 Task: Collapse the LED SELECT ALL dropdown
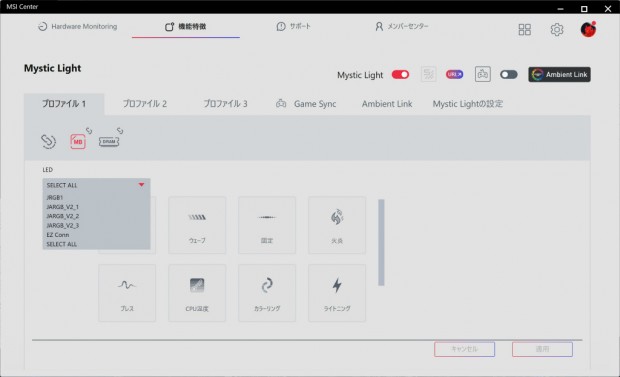pyautogui.click(x=96, y=185)
